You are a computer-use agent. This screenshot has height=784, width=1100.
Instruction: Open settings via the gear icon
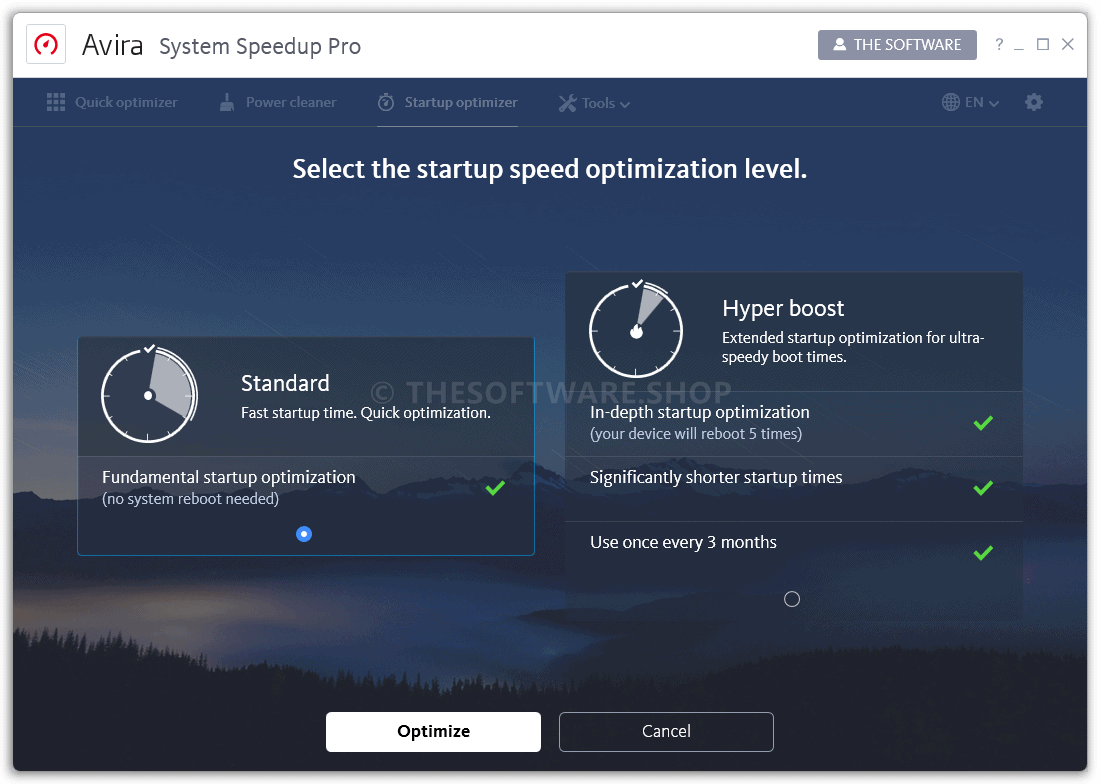[x=1033, y=102]
